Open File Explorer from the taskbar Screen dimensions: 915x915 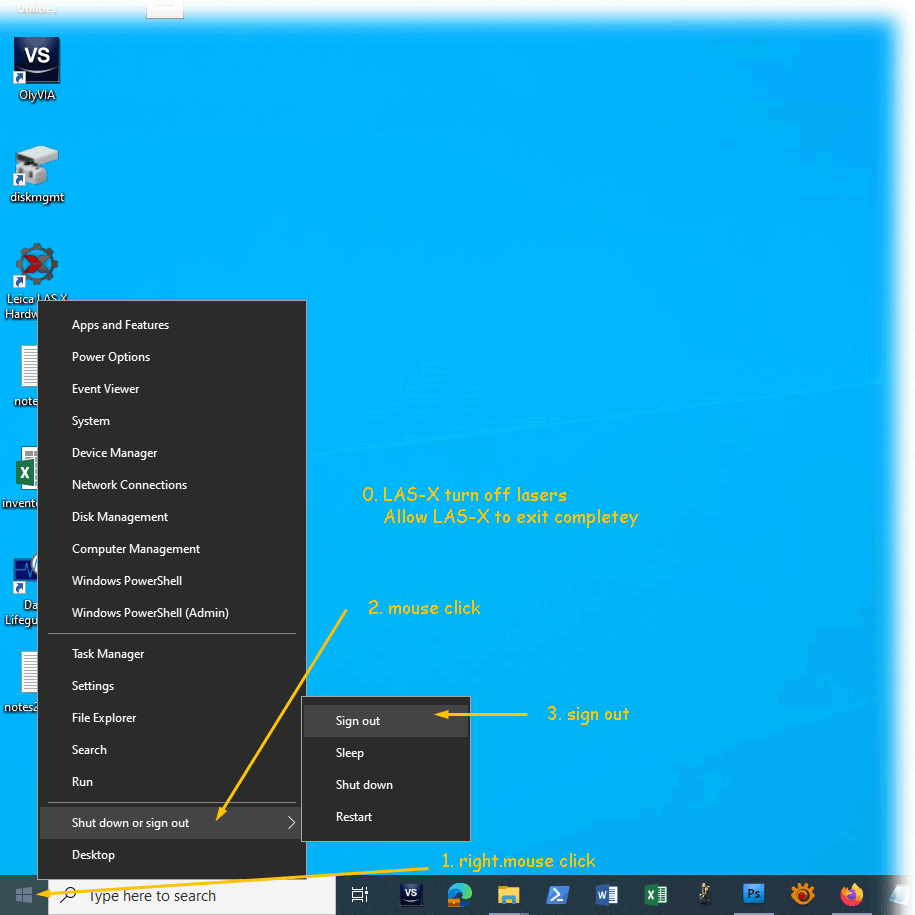tap(509, 895)
